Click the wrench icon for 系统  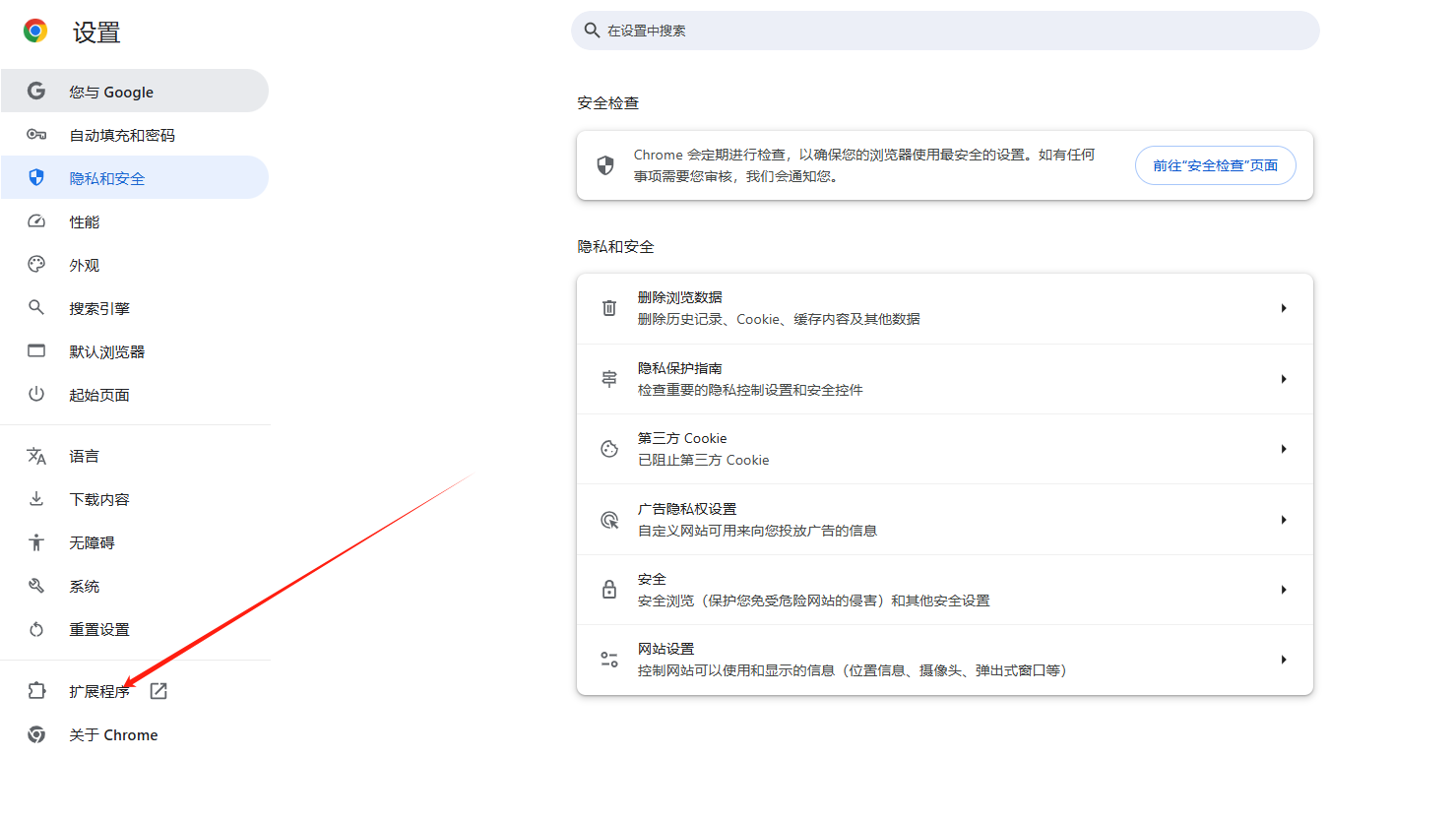pos(36,586)
